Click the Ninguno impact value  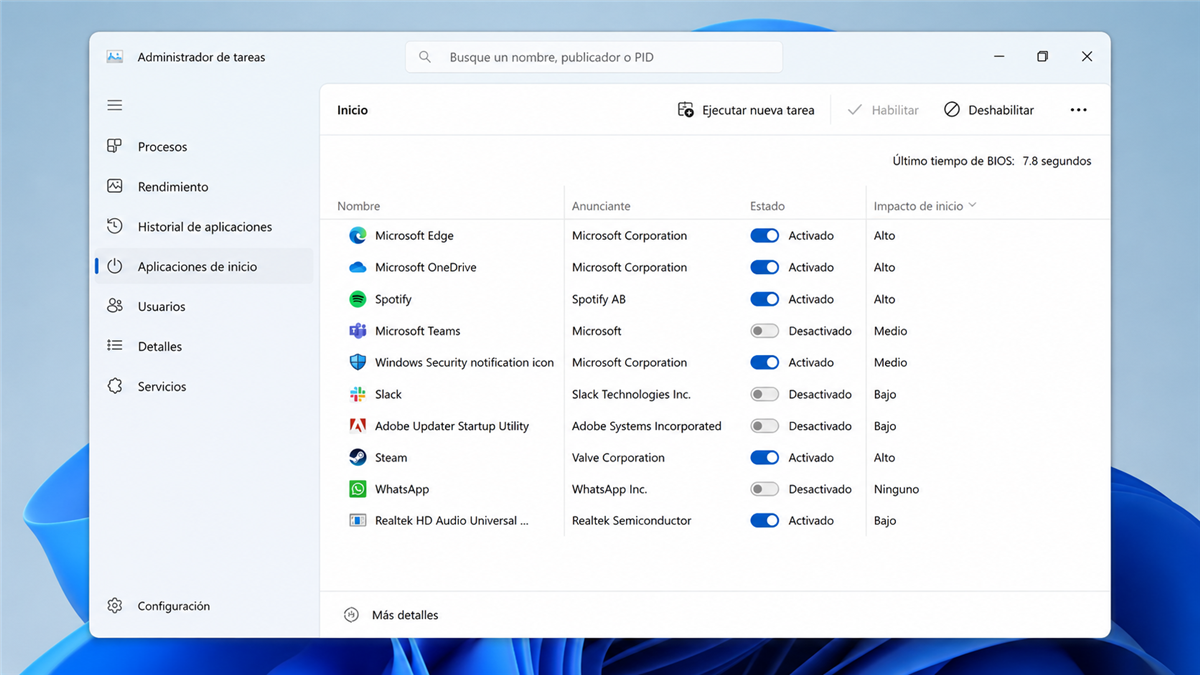896,489
